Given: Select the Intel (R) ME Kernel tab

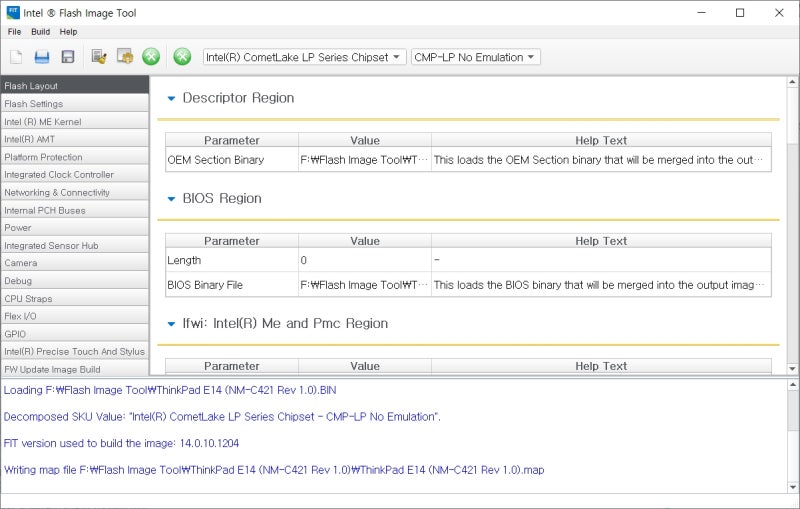Looking at the screenshot, I should pyautogui.click(x=74, y=121).
